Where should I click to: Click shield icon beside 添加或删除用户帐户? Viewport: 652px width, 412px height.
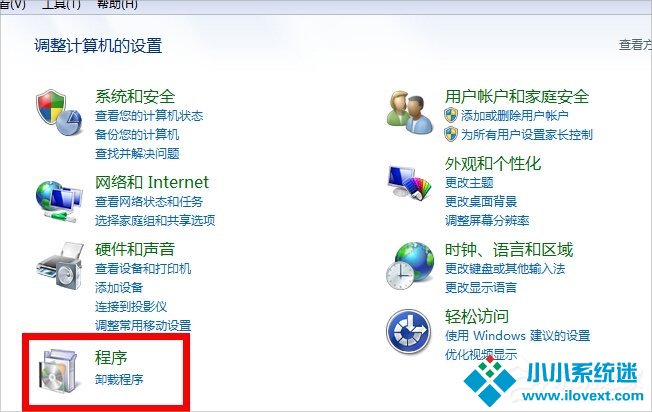451,115
